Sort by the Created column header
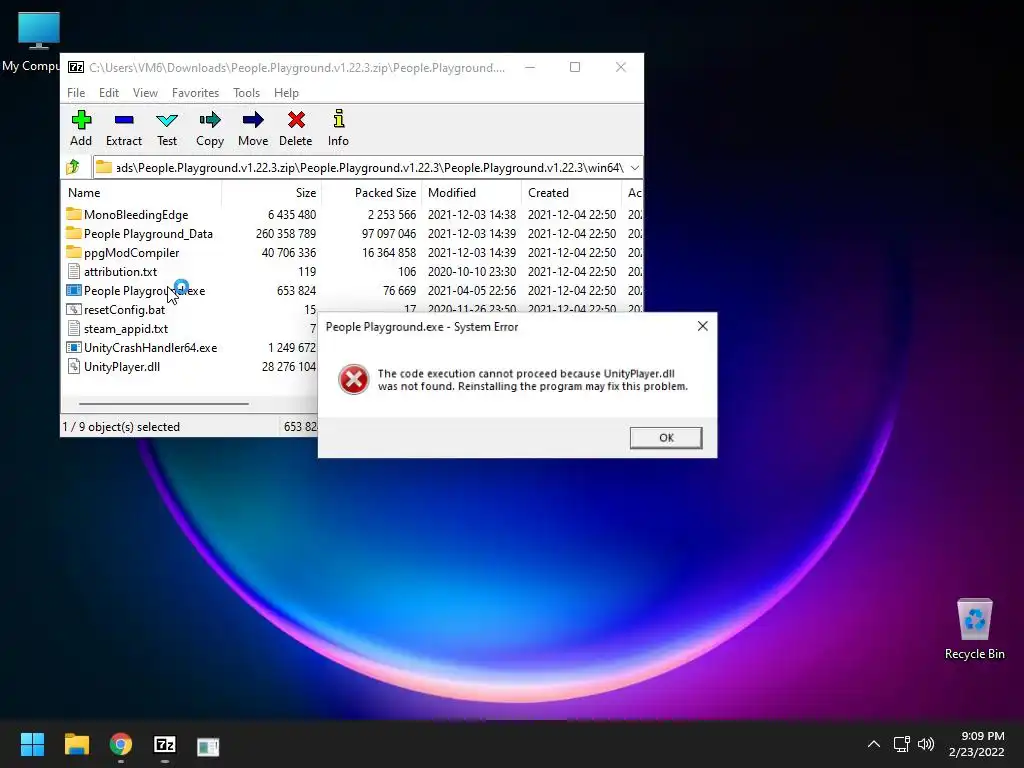 click(571, 193)
